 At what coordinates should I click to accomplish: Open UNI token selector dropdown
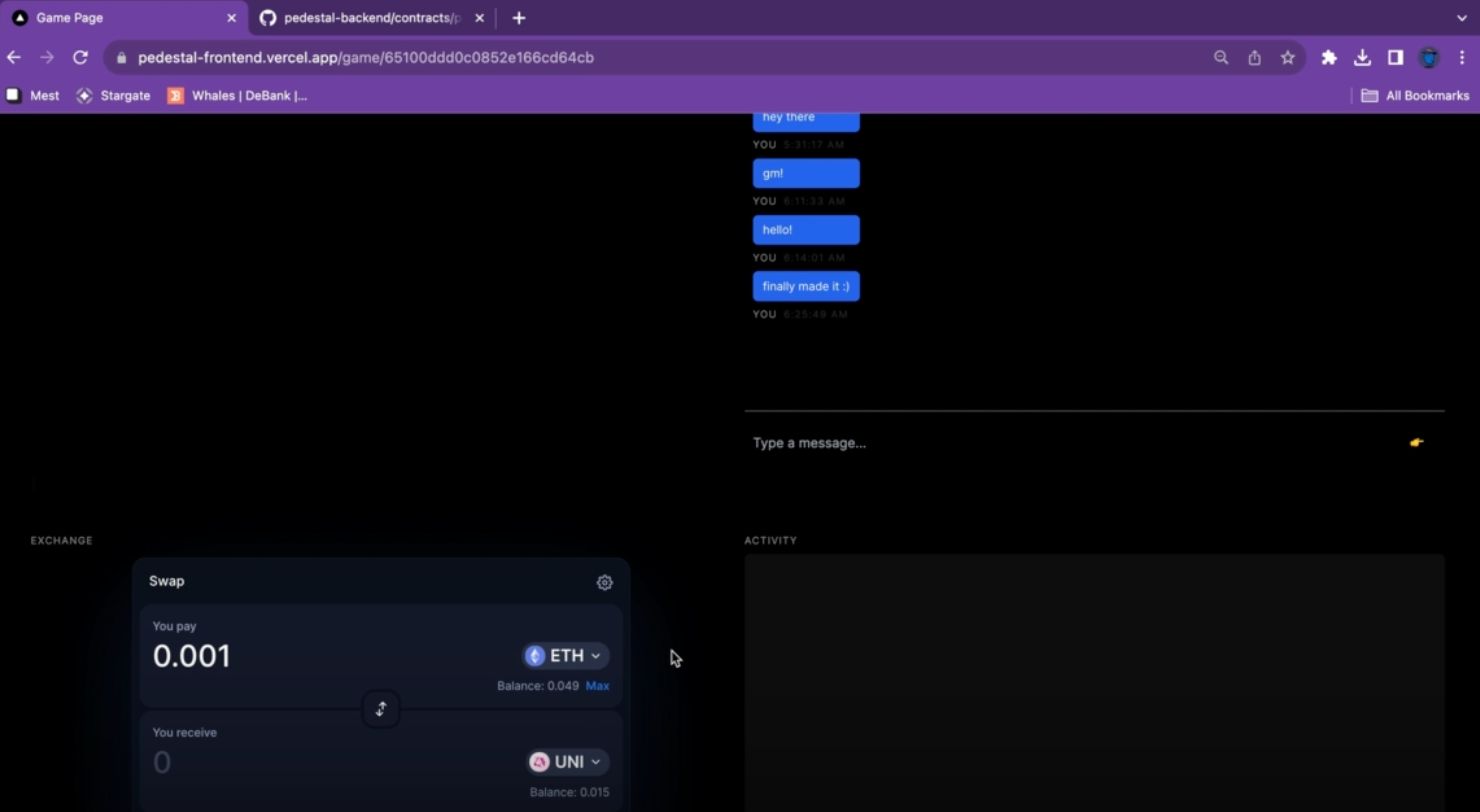pos(568,762)
